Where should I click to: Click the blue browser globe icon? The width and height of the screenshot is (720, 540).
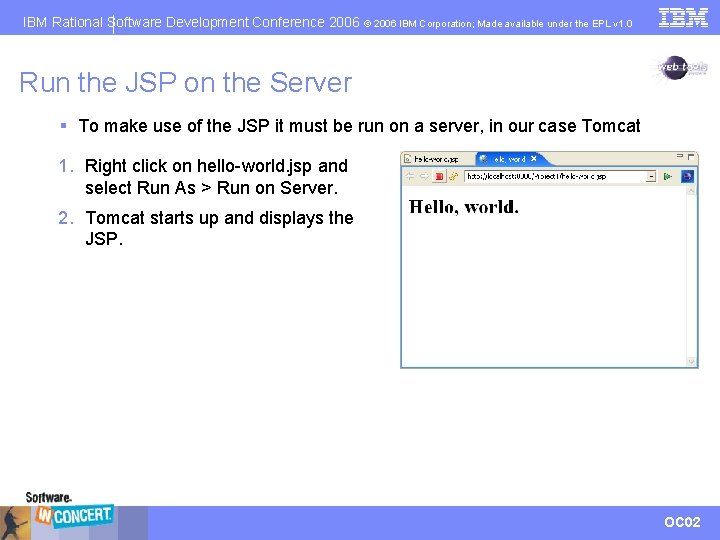687,176
